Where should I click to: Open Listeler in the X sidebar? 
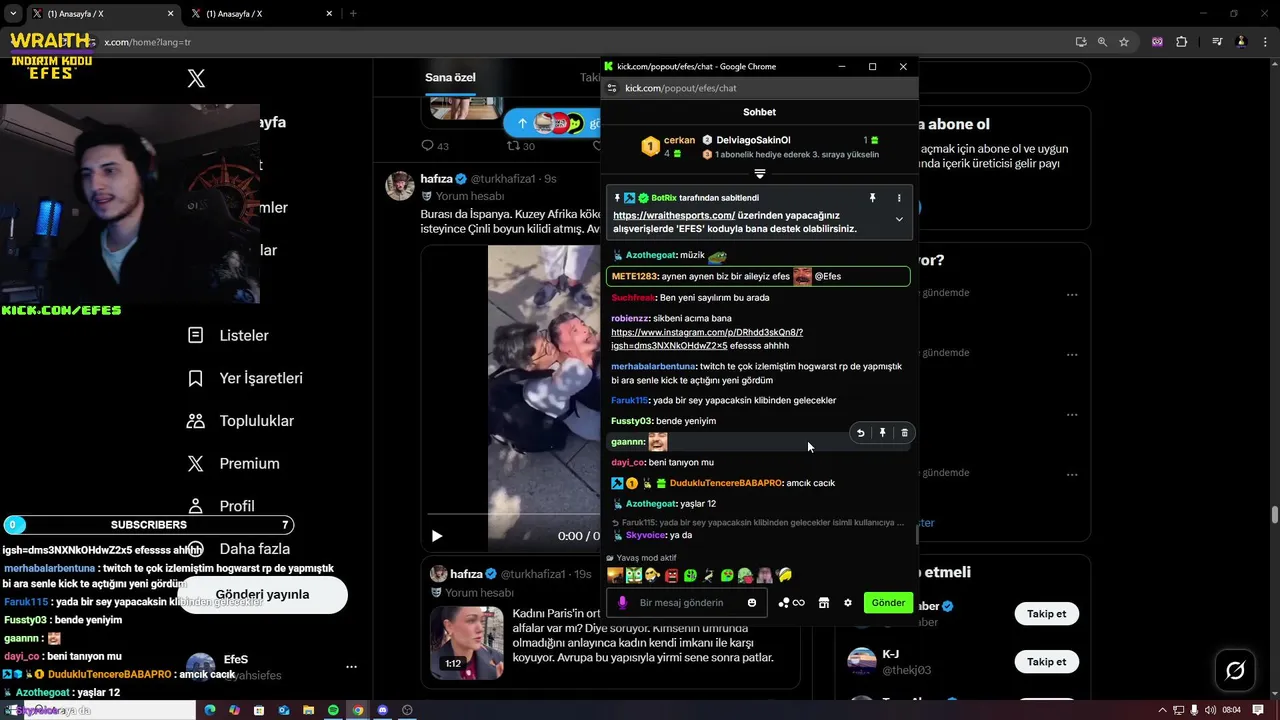(229, 335)
